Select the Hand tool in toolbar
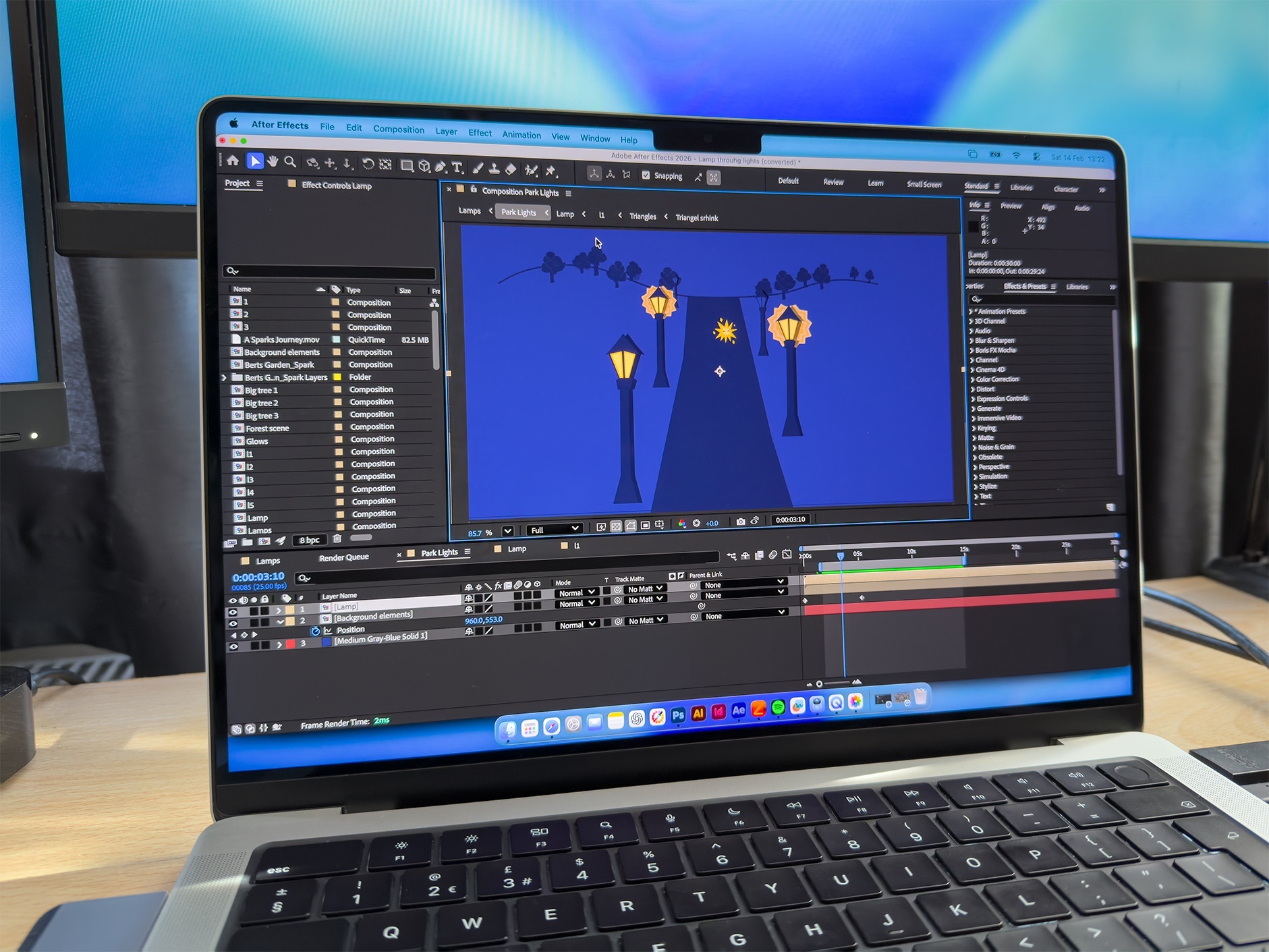Screen dimensions: 1269x952 (x=273, y=161)
